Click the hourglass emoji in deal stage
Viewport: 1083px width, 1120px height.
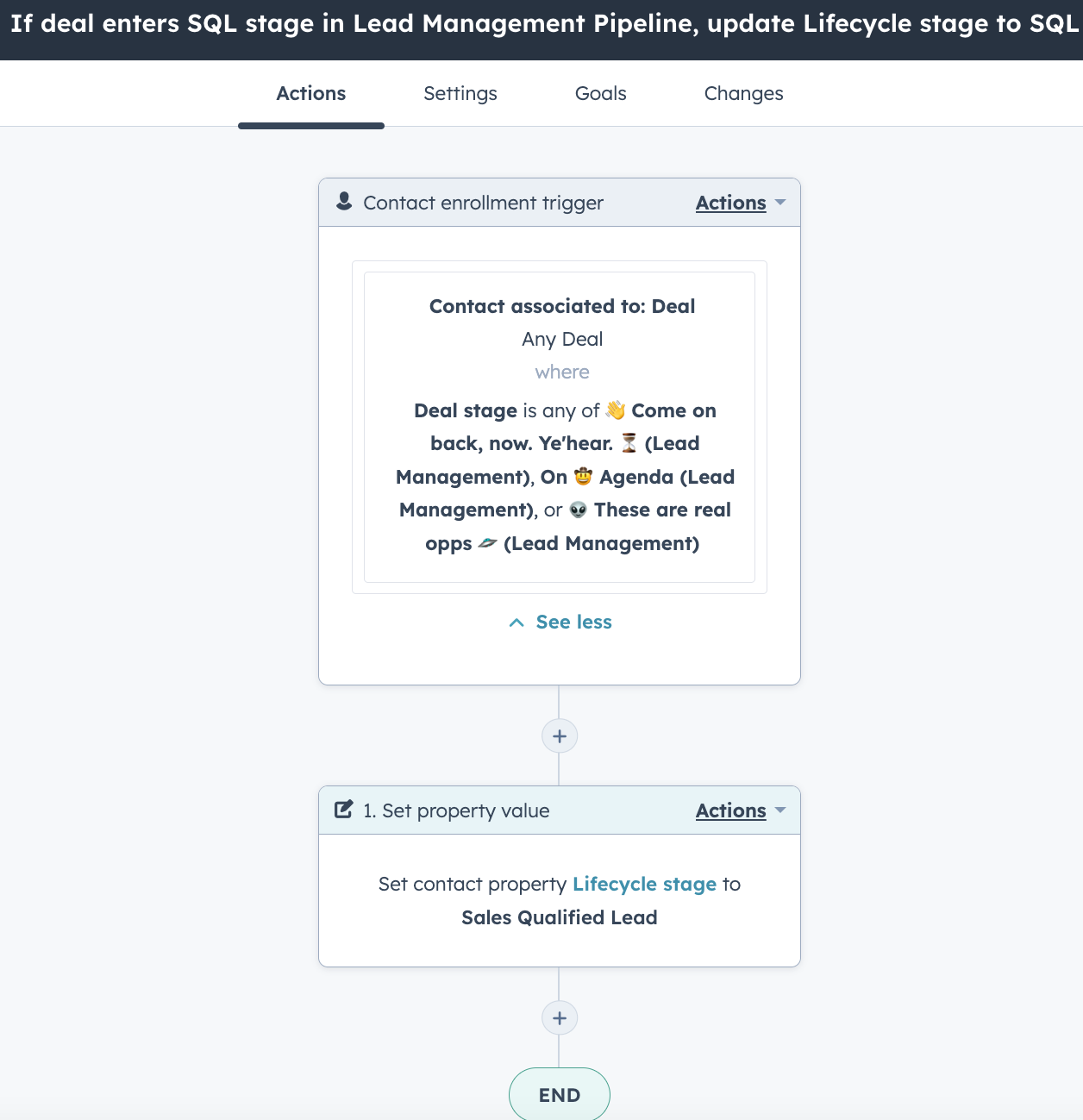629,443
